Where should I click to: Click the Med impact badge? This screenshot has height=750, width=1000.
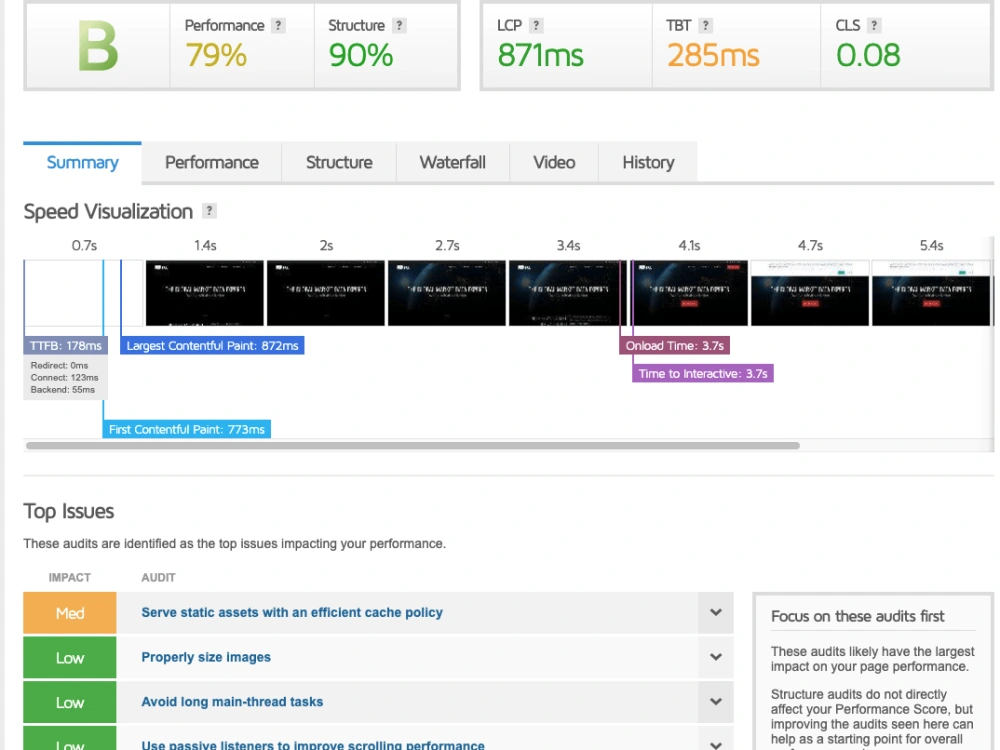[x=70, y=613]
